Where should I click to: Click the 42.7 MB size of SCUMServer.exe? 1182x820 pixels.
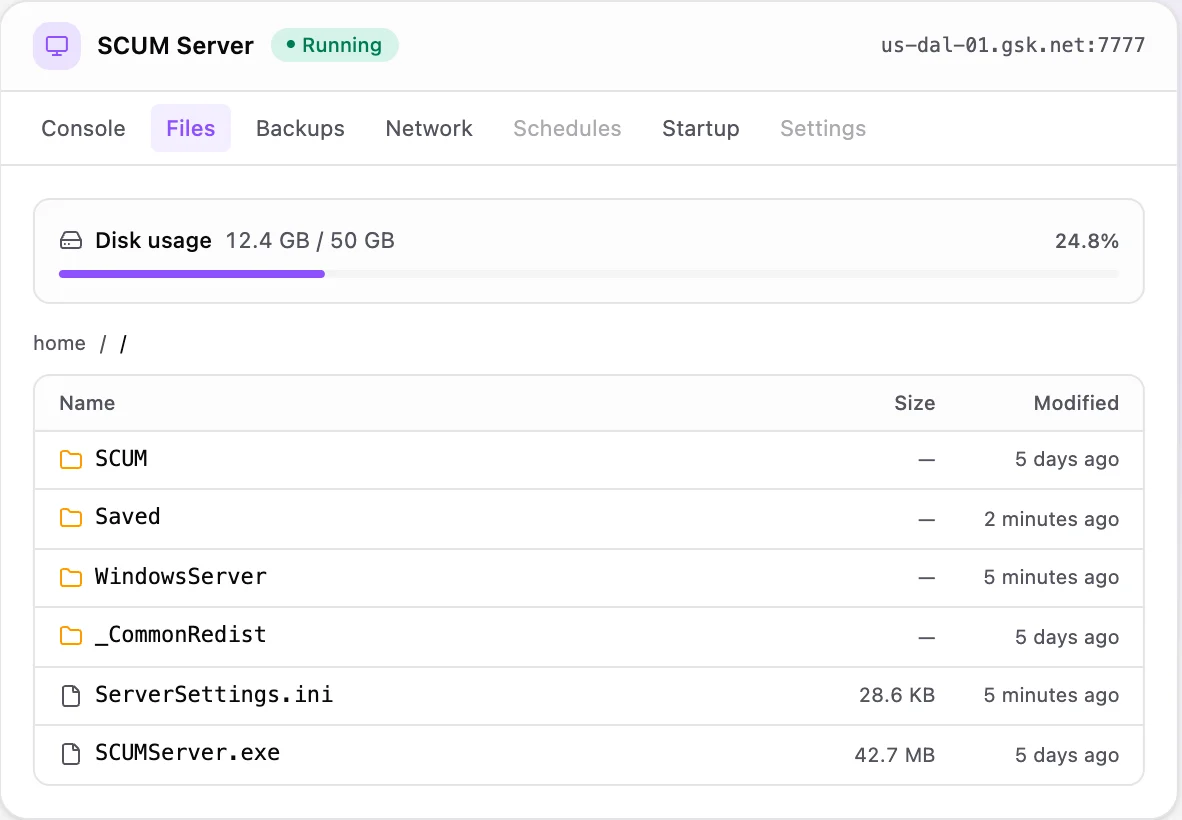(894, 754)
